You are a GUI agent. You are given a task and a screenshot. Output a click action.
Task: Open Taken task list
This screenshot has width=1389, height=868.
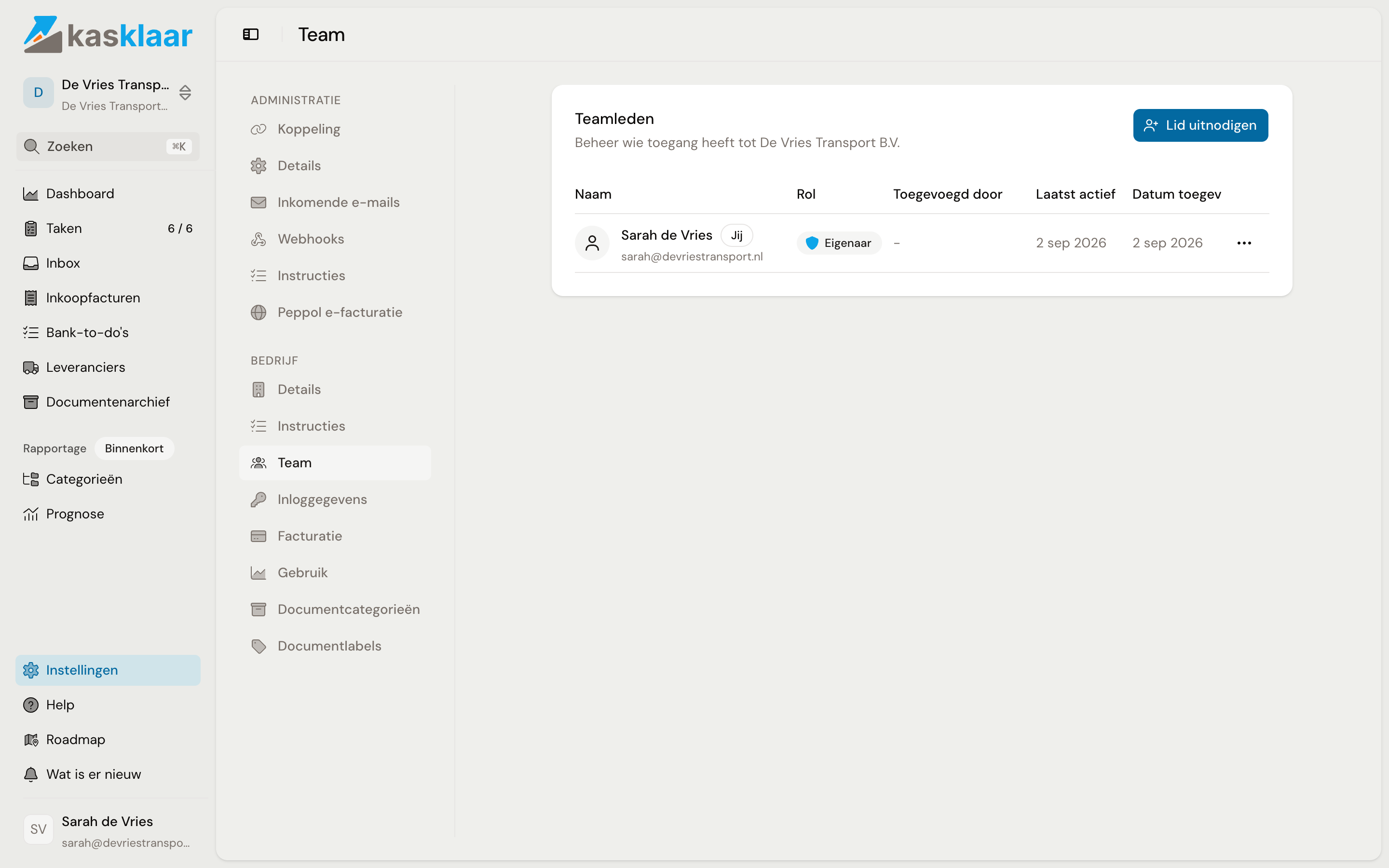[108, 229]
